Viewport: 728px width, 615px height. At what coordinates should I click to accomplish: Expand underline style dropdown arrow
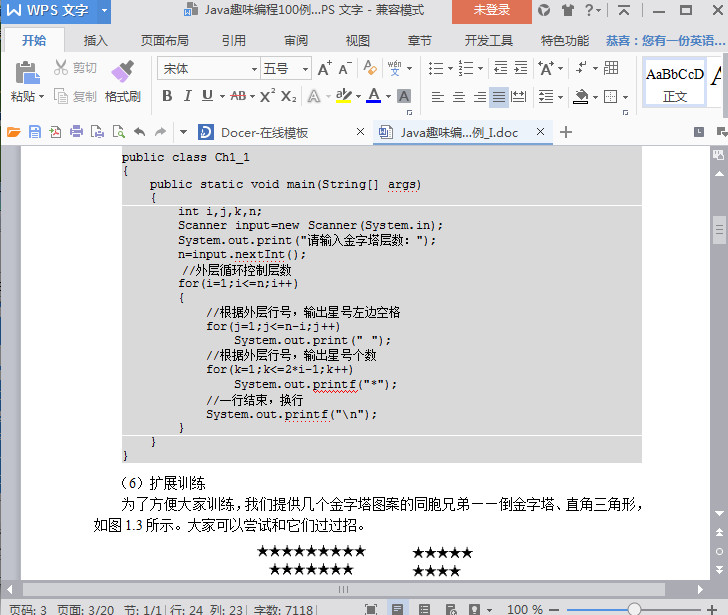coord(222,97)
